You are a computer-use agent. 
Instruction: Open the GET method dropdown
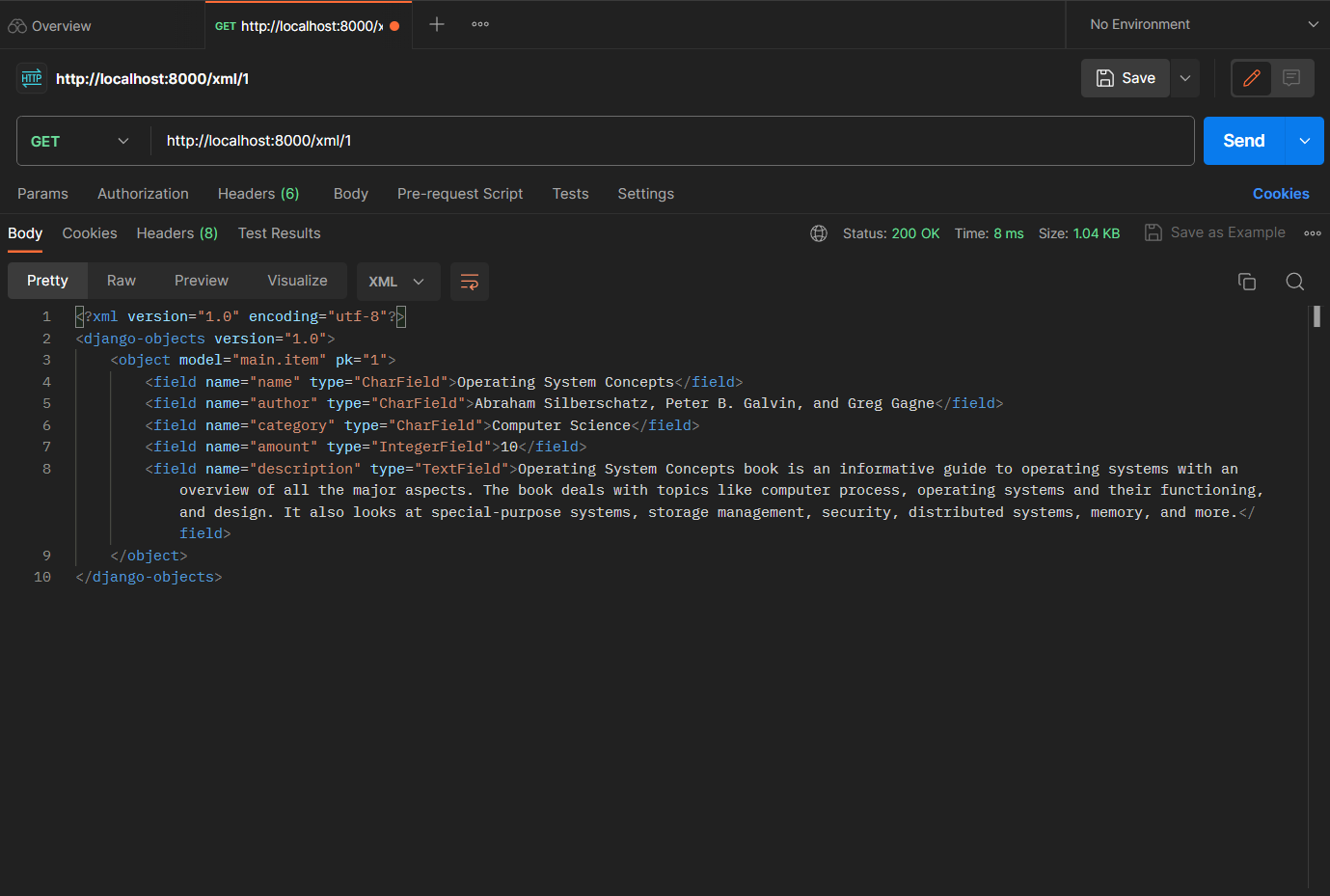(81, 141)
